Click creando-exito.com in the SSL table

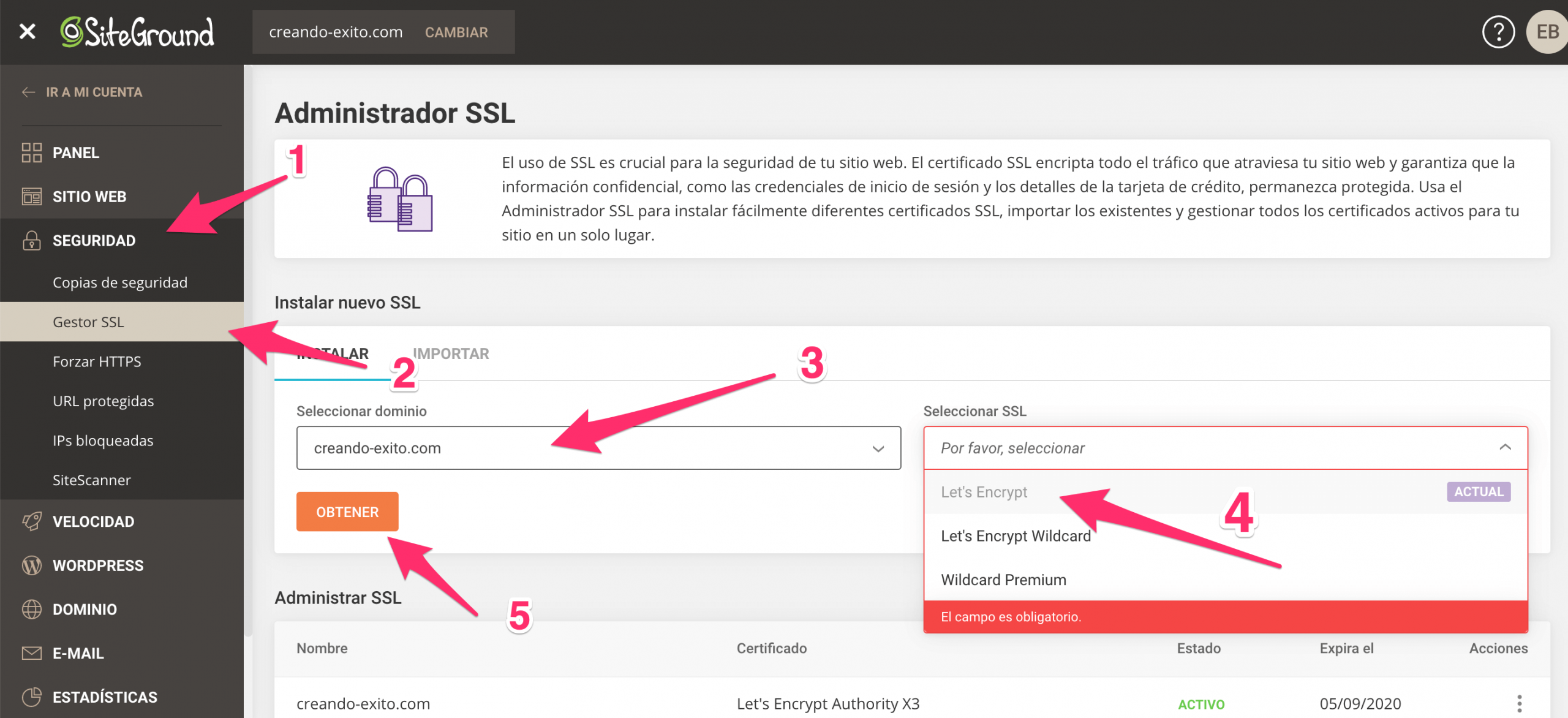pos(363,703)
